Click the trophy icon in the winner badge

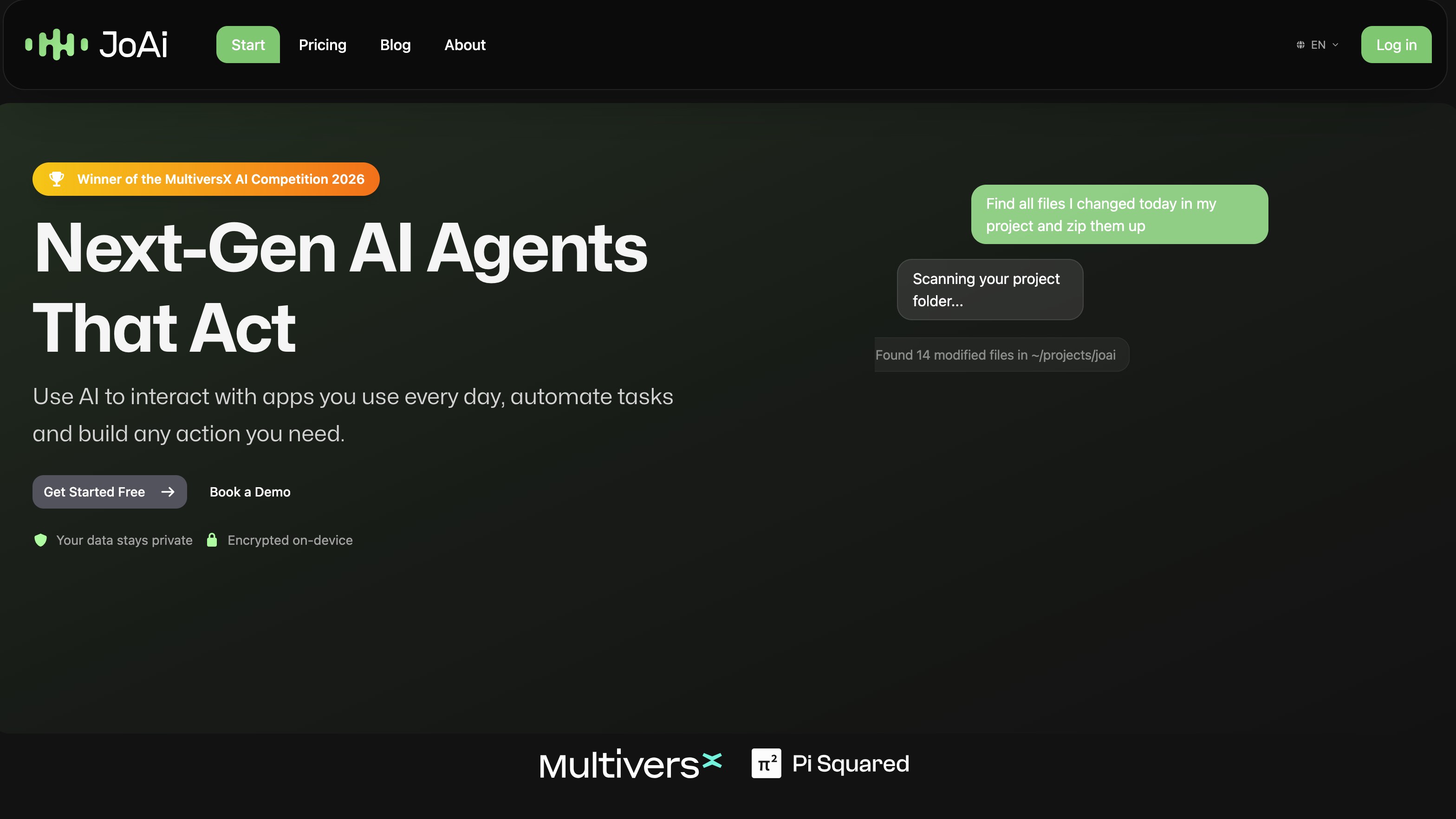coord(56,179)
